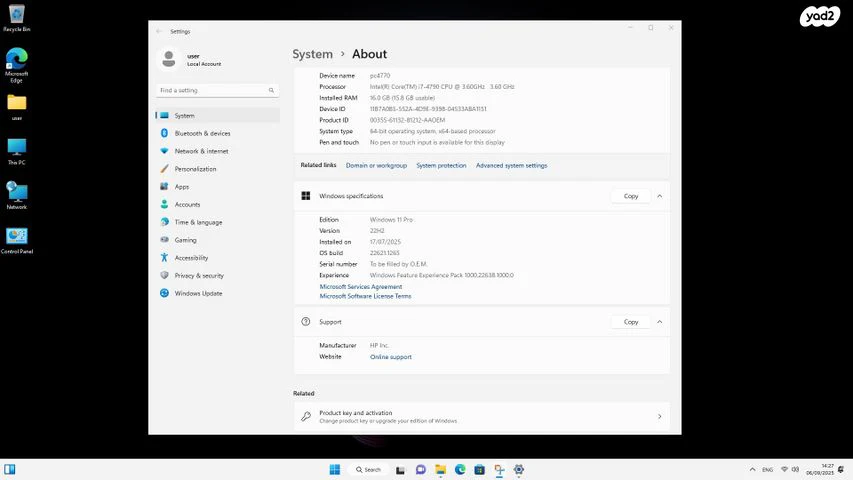The image size is (853, 480).
Task: Copy the Support information
Action: tap(631, 322)
